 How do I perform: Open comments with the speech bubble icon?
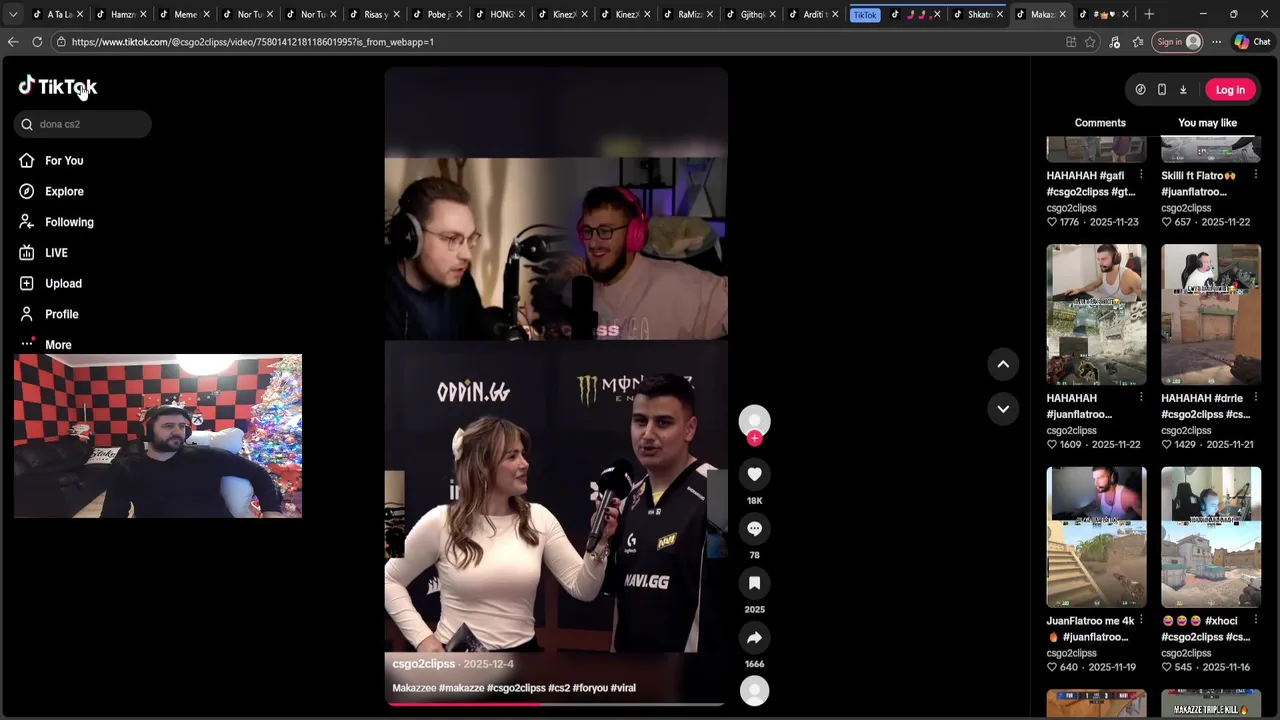pos(754,528)
